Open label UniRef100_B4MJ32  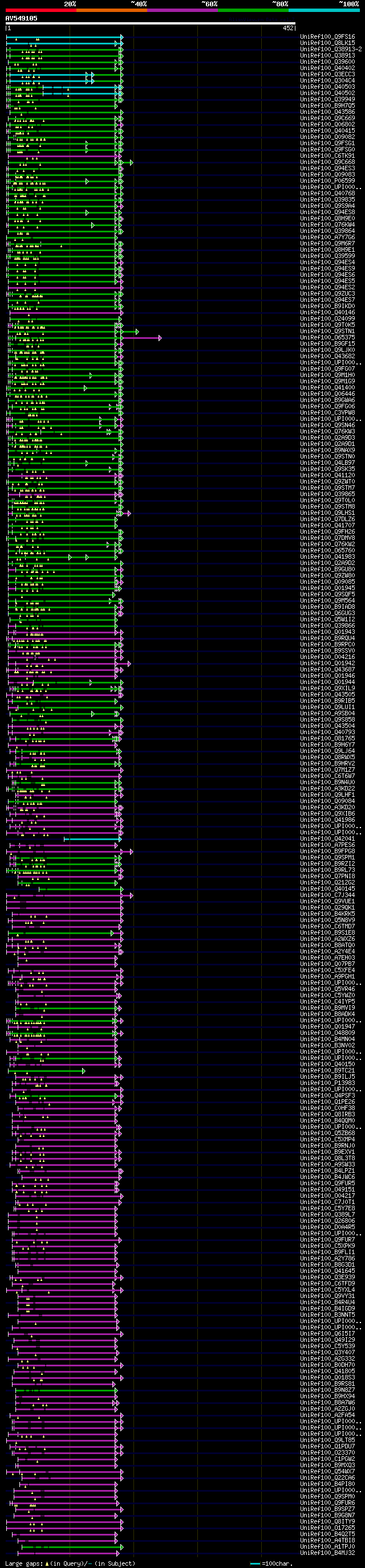(327, 1553)
